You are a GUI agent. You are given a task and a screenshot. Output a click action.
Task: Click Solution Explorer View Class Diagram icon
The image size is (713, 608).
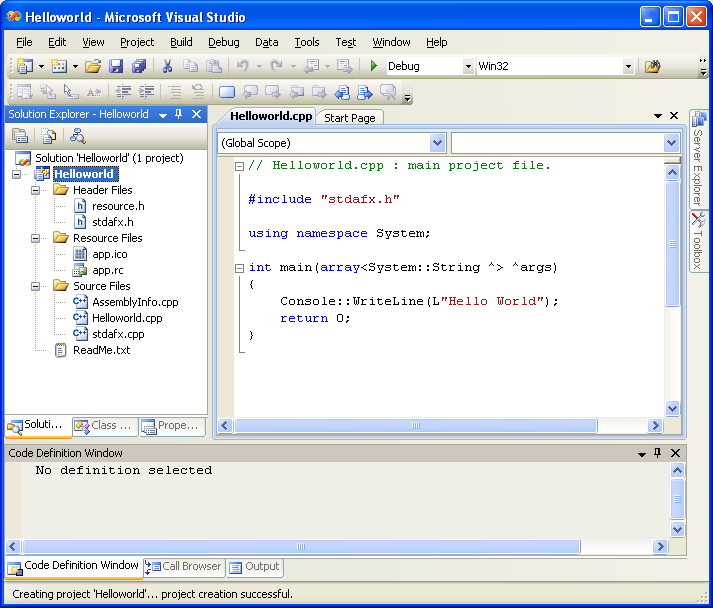(77, 136)
